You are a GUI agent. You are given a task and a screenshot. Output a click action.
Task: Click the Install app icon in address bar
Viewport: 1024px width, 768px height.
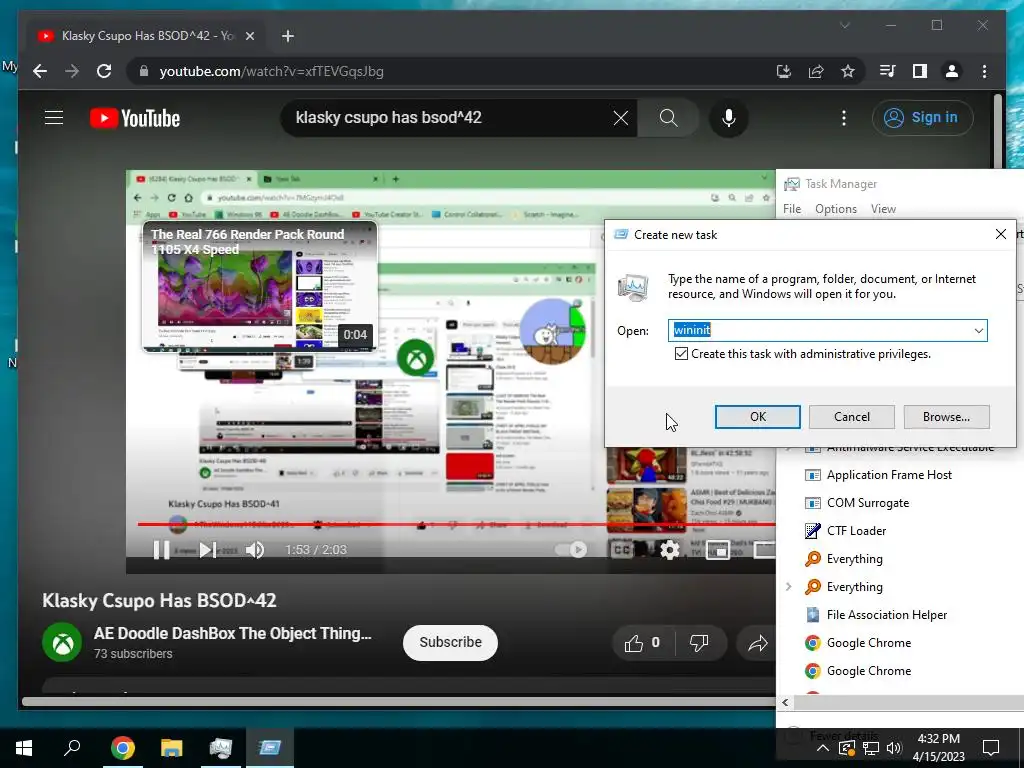point(784,71)
